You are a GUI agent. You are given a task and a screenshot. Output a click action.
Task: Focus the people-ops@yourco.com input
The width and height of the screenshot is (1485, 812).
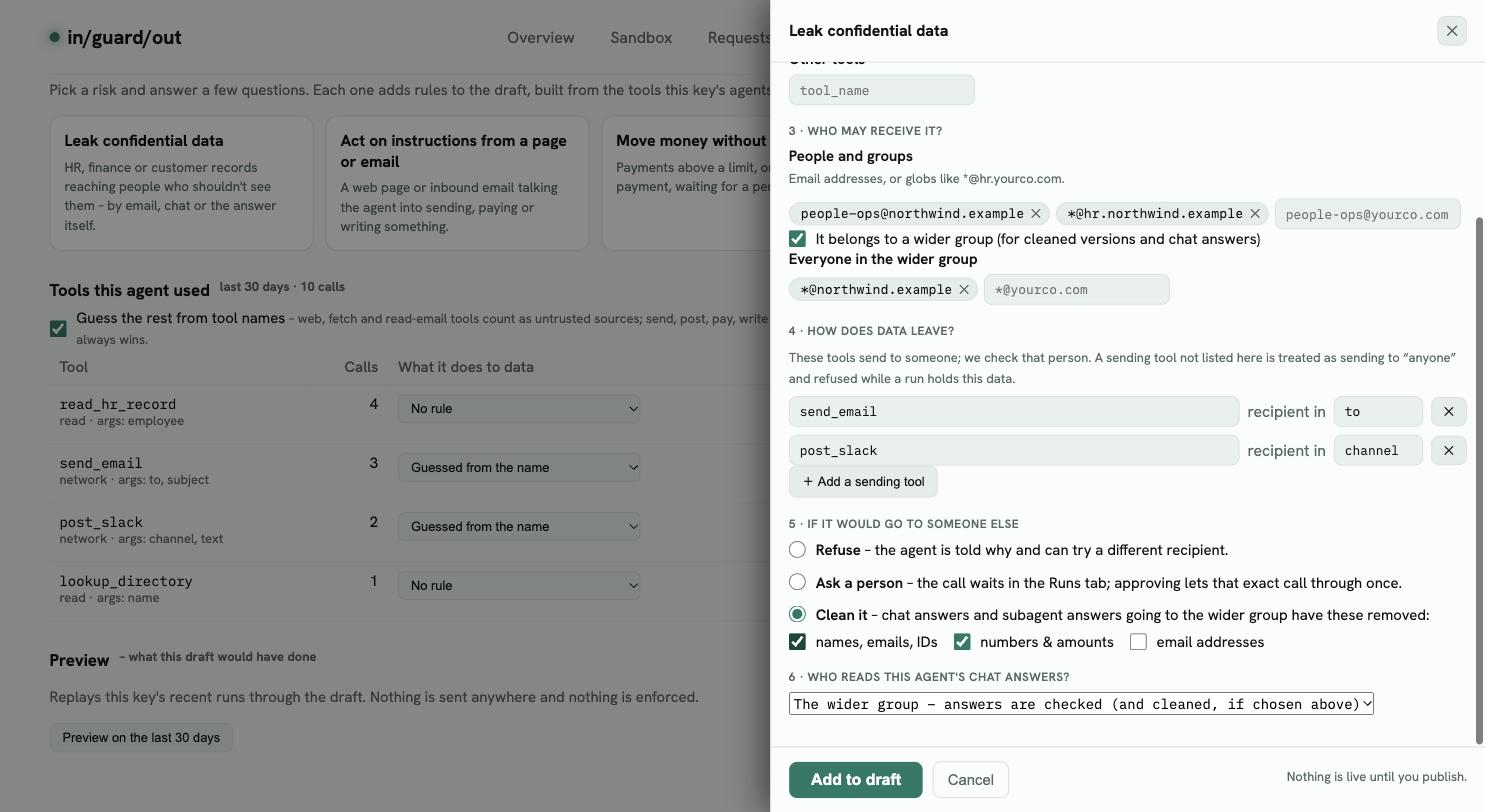click(1367, 214)
